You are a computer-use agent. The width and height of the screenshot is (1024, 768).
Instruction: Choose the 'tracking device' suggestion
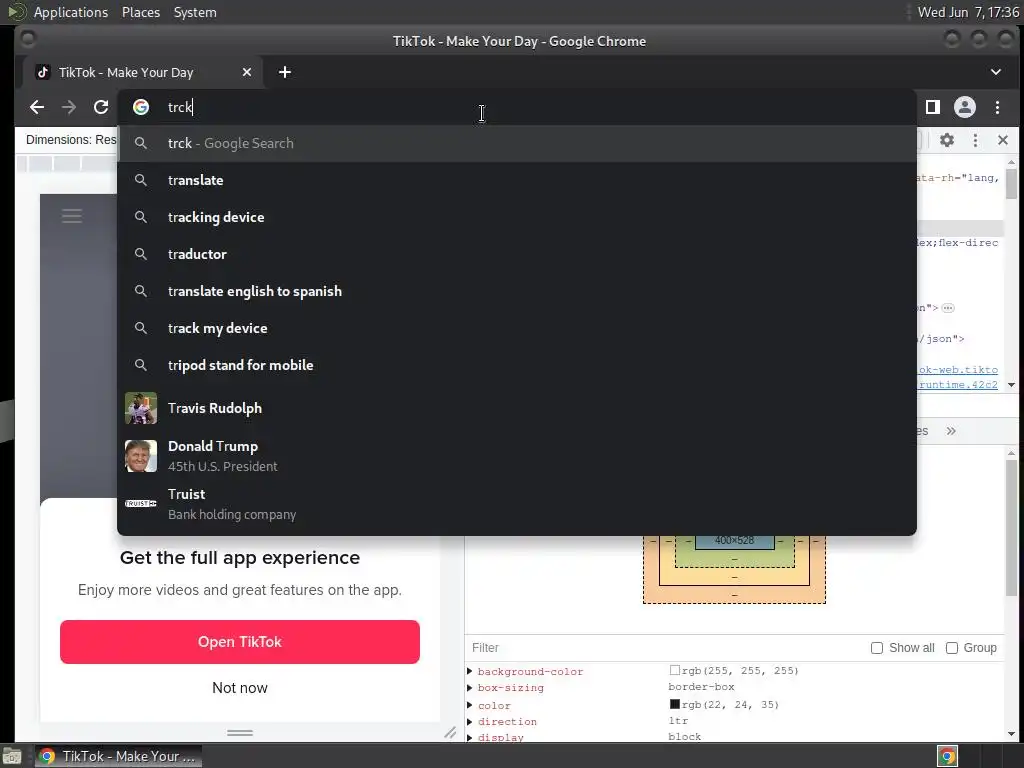517,217
